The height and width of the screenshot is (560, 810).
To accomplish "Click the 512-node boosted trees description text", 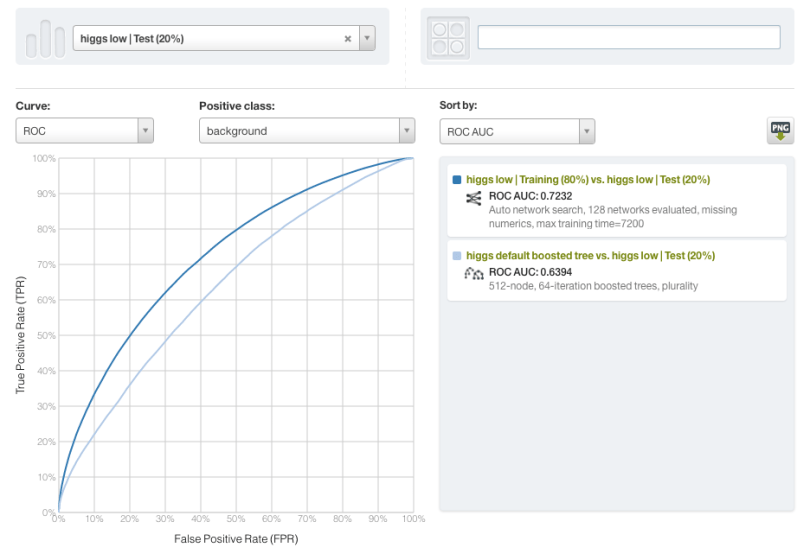I will [x=593, y=286].
